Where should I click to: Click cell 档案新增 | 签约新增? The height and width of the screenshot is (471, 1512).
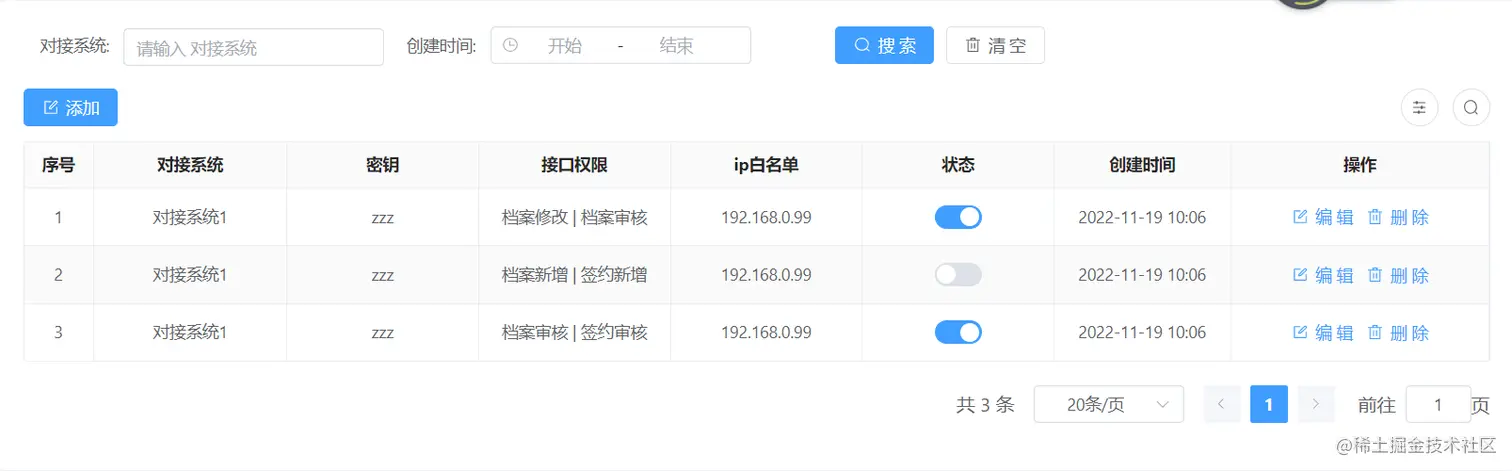pyautogui.click(x=574, y=274)
